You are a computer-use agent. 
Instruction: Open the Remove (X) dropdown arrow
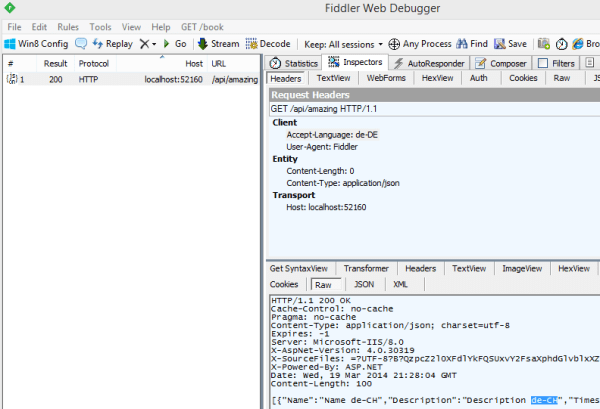click(x=155, y=44)
